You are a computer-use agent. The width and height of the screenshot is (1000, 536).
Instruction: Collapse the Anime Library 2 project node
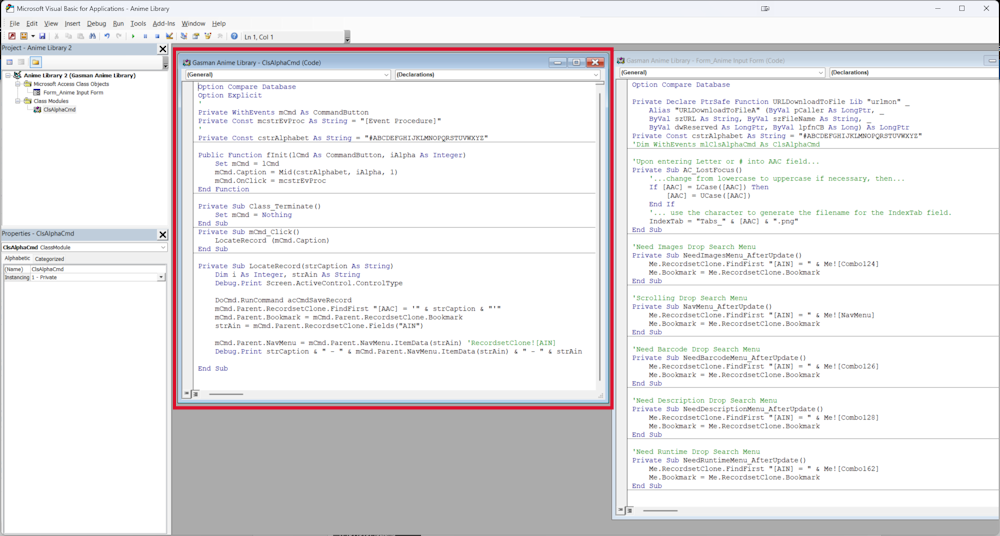(x=8, y=75)
